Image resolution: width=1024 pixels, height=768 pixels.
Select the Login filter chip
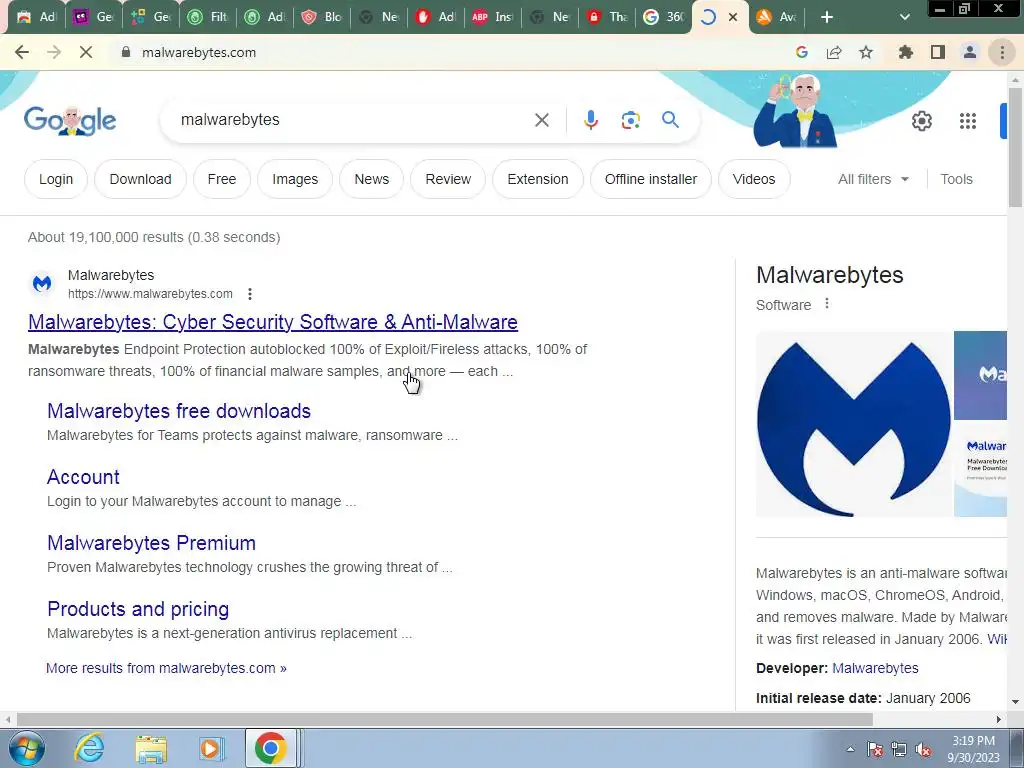pos(56,179)
